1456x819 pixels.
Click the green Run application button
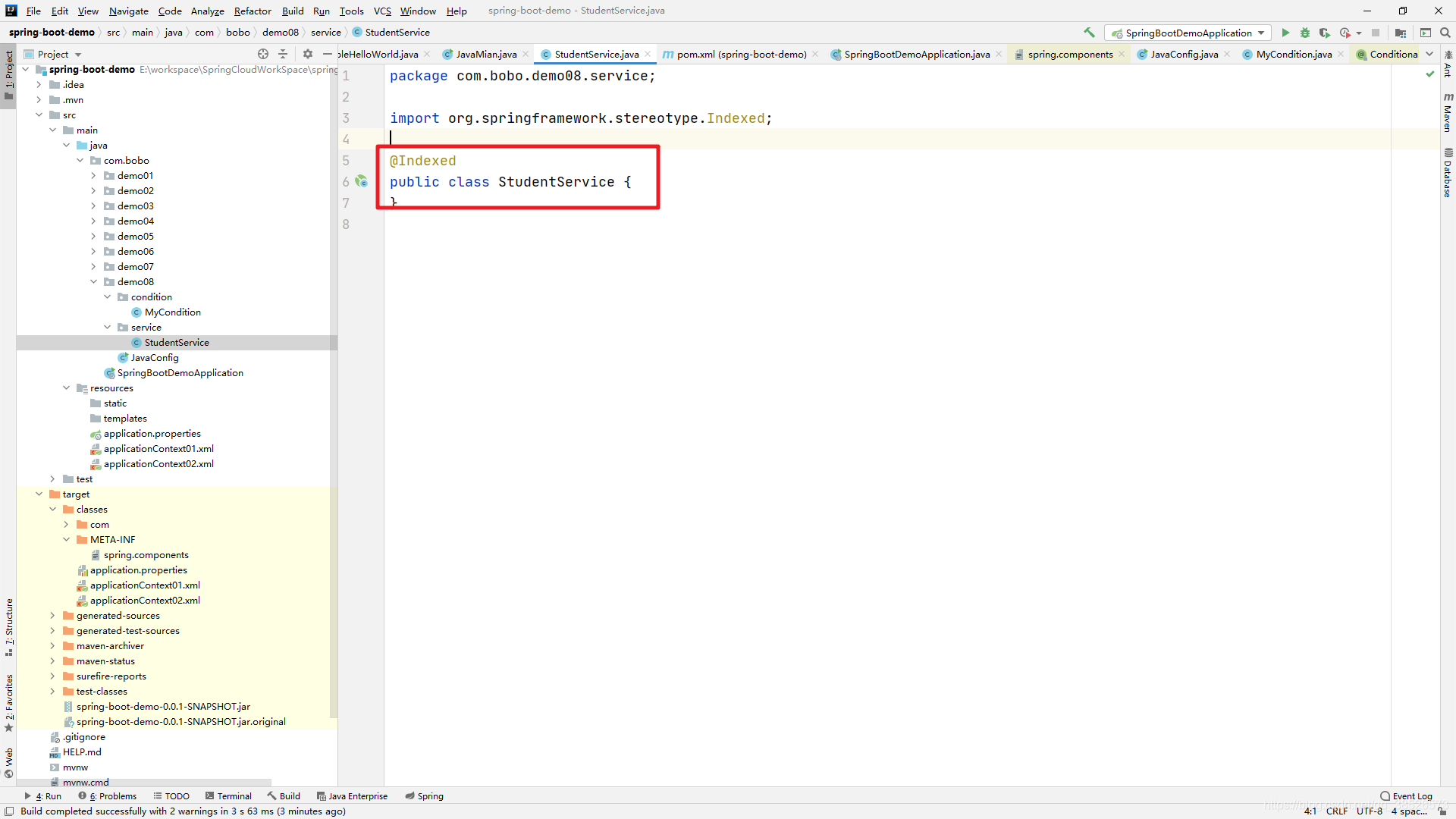pyautogui.click(x=1285, y=33)
